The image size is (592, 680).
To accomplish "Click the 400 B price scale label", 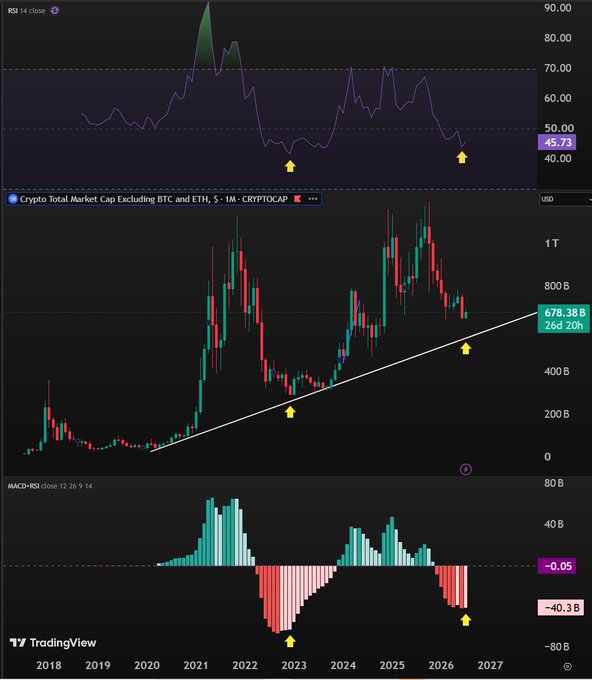I will [x=557, y=371].
